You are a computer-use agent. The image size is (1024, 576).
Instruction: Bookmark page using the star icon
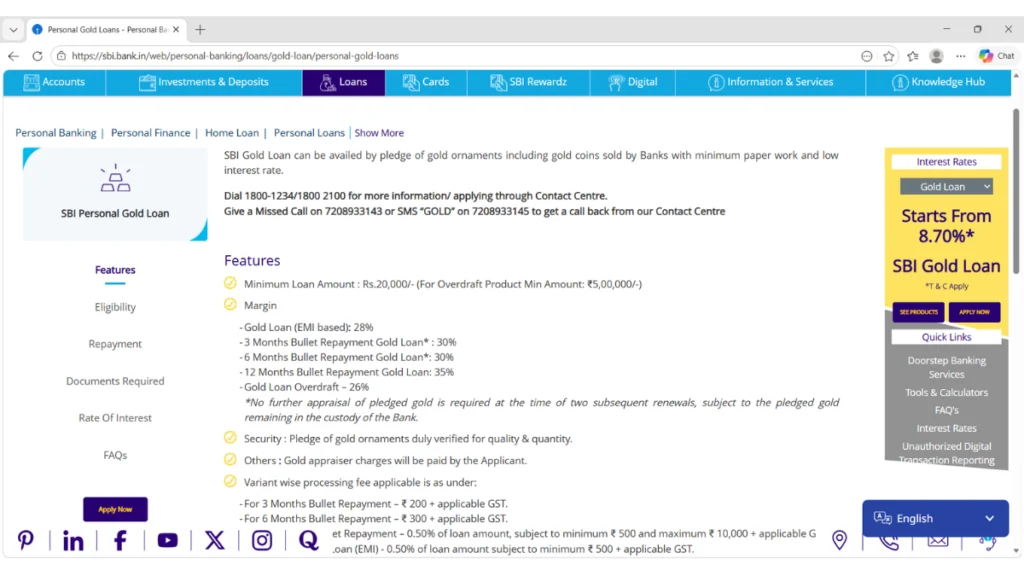coord(889,56)
